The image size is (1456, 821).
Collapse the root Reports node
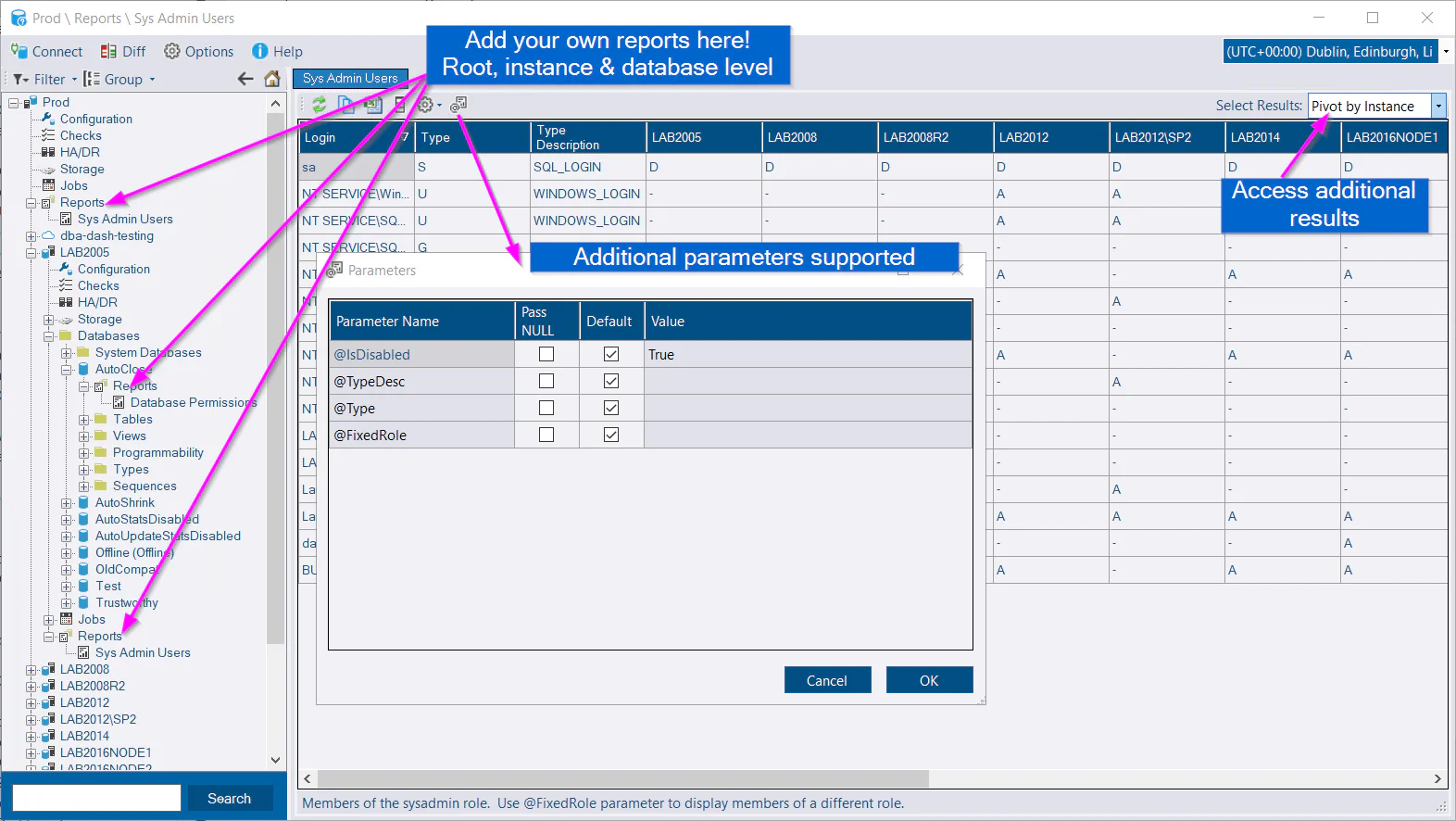pos(31,203)
